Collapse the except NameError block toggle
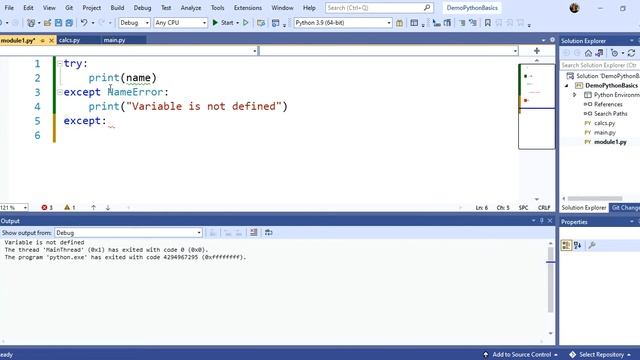Image resolution: width=640 pixels, height=360 pixels. tap(60, 92)
